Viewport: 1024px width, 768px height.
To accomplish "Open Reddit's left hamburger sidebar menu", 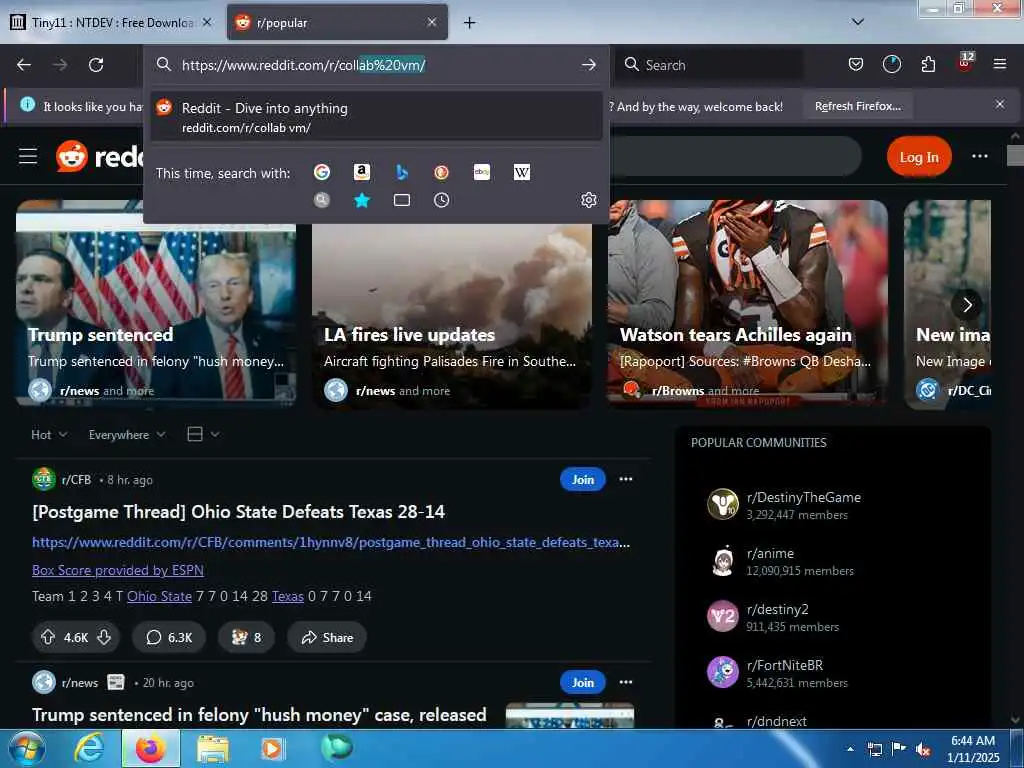I will [28, 156].
